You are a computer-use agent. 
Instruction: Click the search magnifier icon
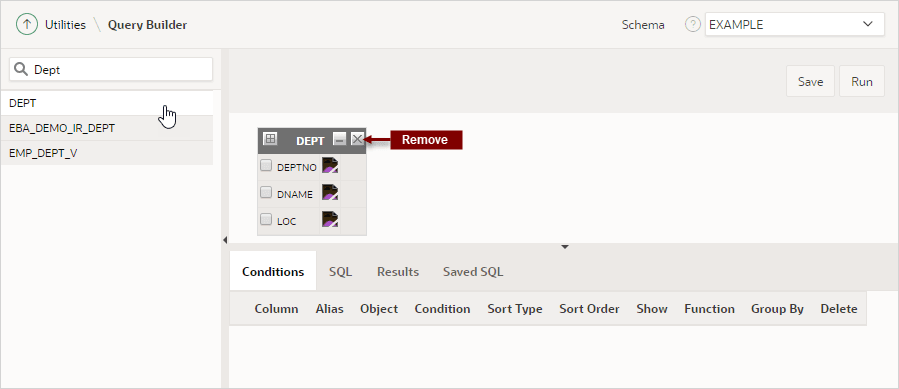point(21,69)
